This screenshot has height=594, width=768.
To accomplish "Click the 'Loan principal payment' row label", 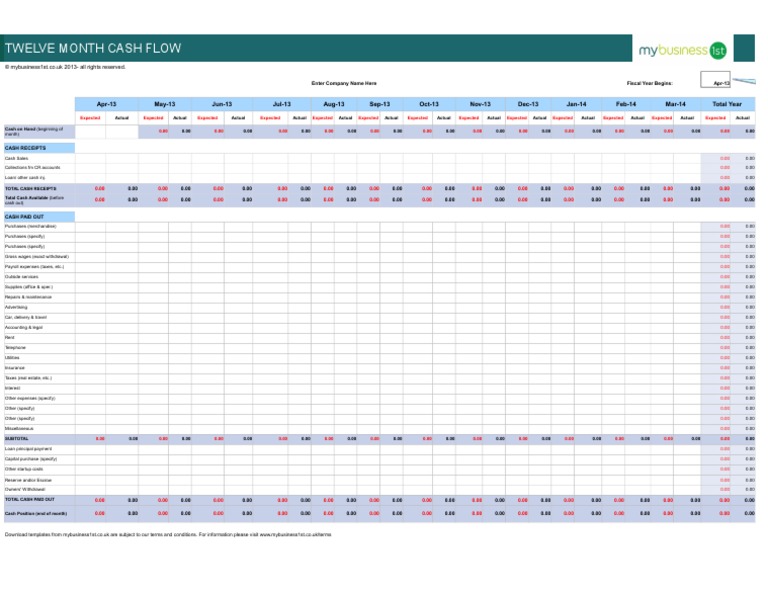I will [28, 449].
